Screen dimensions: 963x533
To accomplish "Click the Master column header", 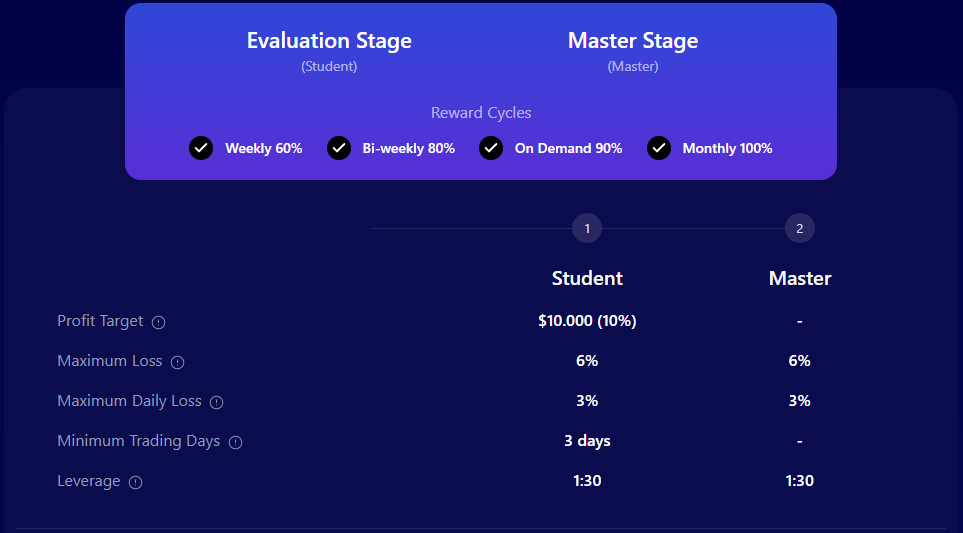I will coord(799,278).
